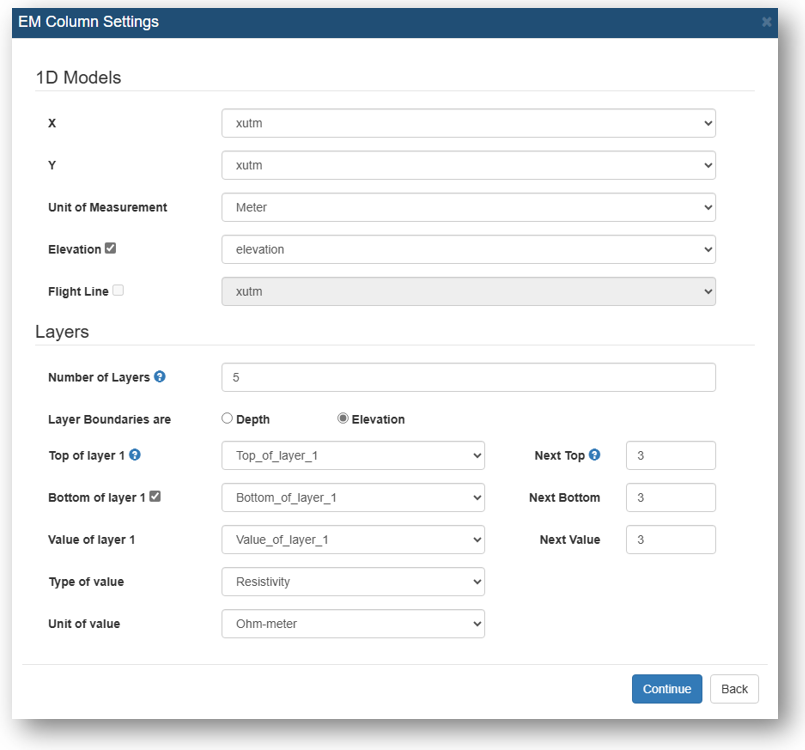
Task: Select the Depth radio button
Action: pos(227,418)
